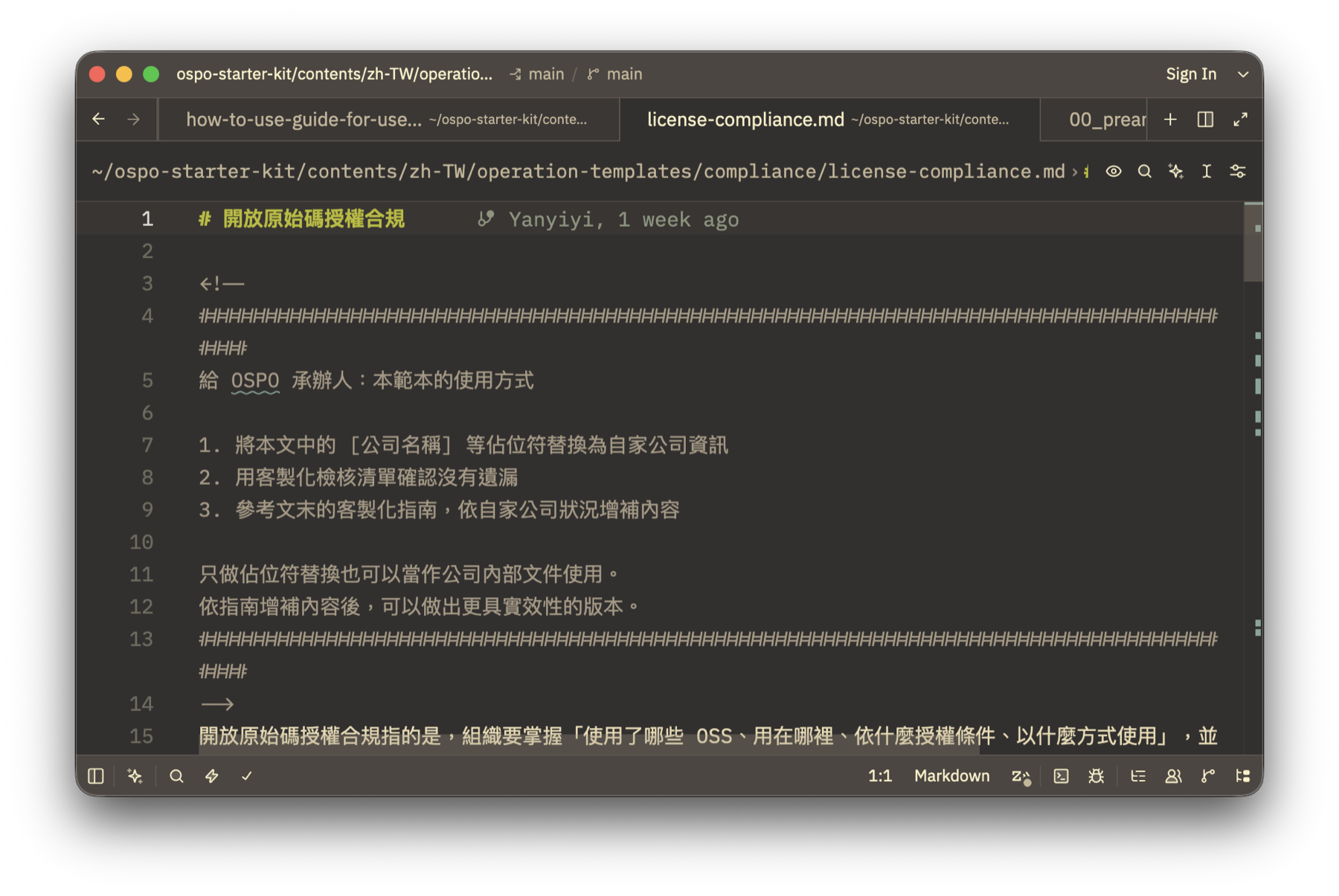Toggle the project panel in status bar
Viewport: 1339px width, 896px height.
(x=96, y=776)
